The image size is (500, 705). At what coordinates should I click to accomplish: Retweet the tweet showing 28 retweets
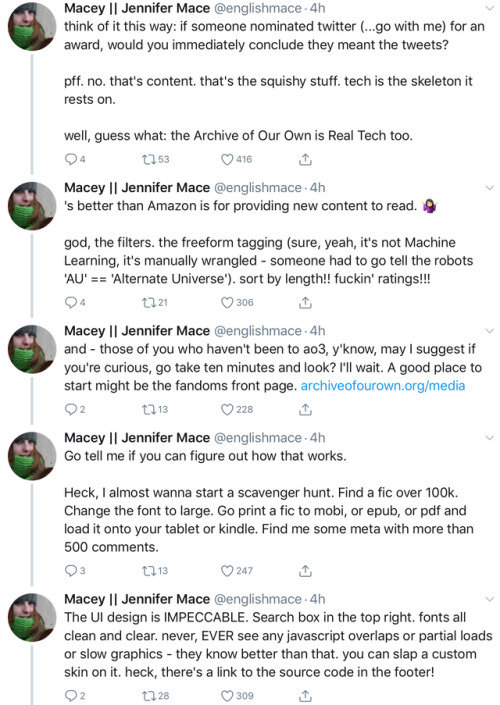148,696
